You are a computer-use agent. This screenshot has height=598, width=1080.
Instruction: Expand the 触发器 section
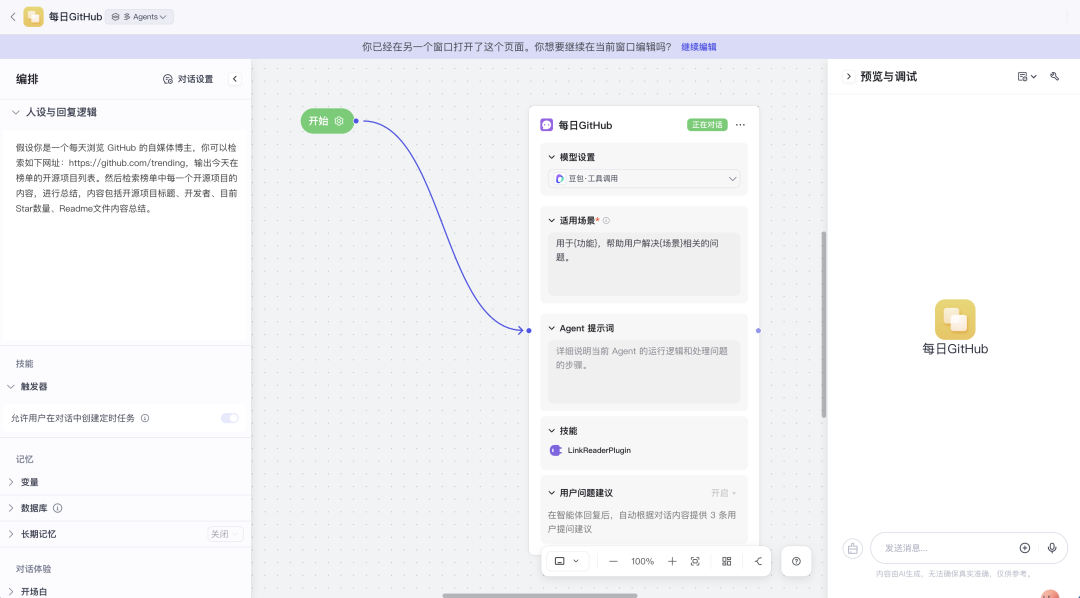[x=11, y=386]
